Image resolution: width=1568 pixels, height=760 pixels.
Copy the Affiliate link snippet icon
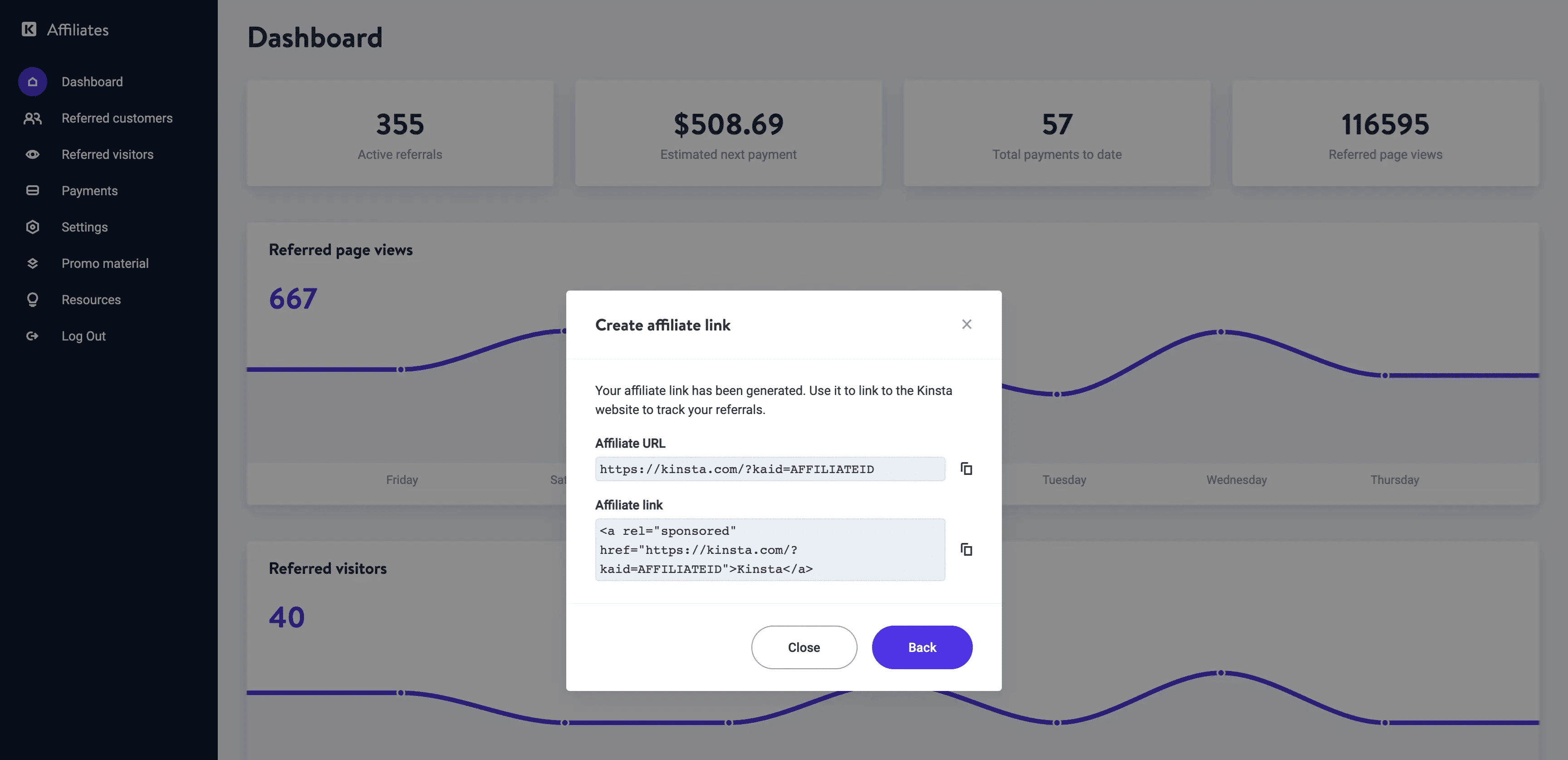coord(966,549)
